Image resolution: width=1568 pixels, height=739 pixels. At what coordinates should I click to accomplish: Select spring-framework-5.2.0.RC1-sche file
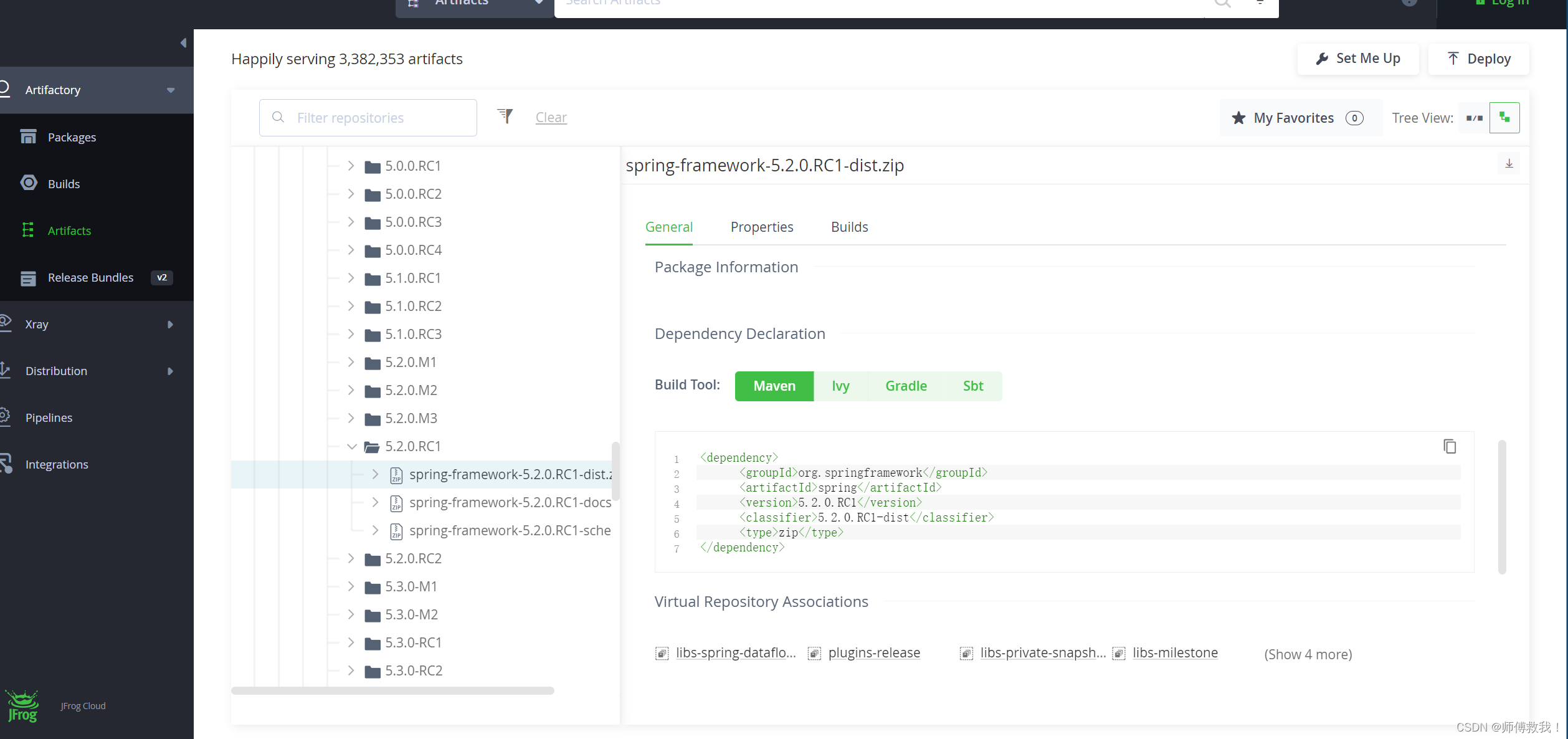(510, 530)
